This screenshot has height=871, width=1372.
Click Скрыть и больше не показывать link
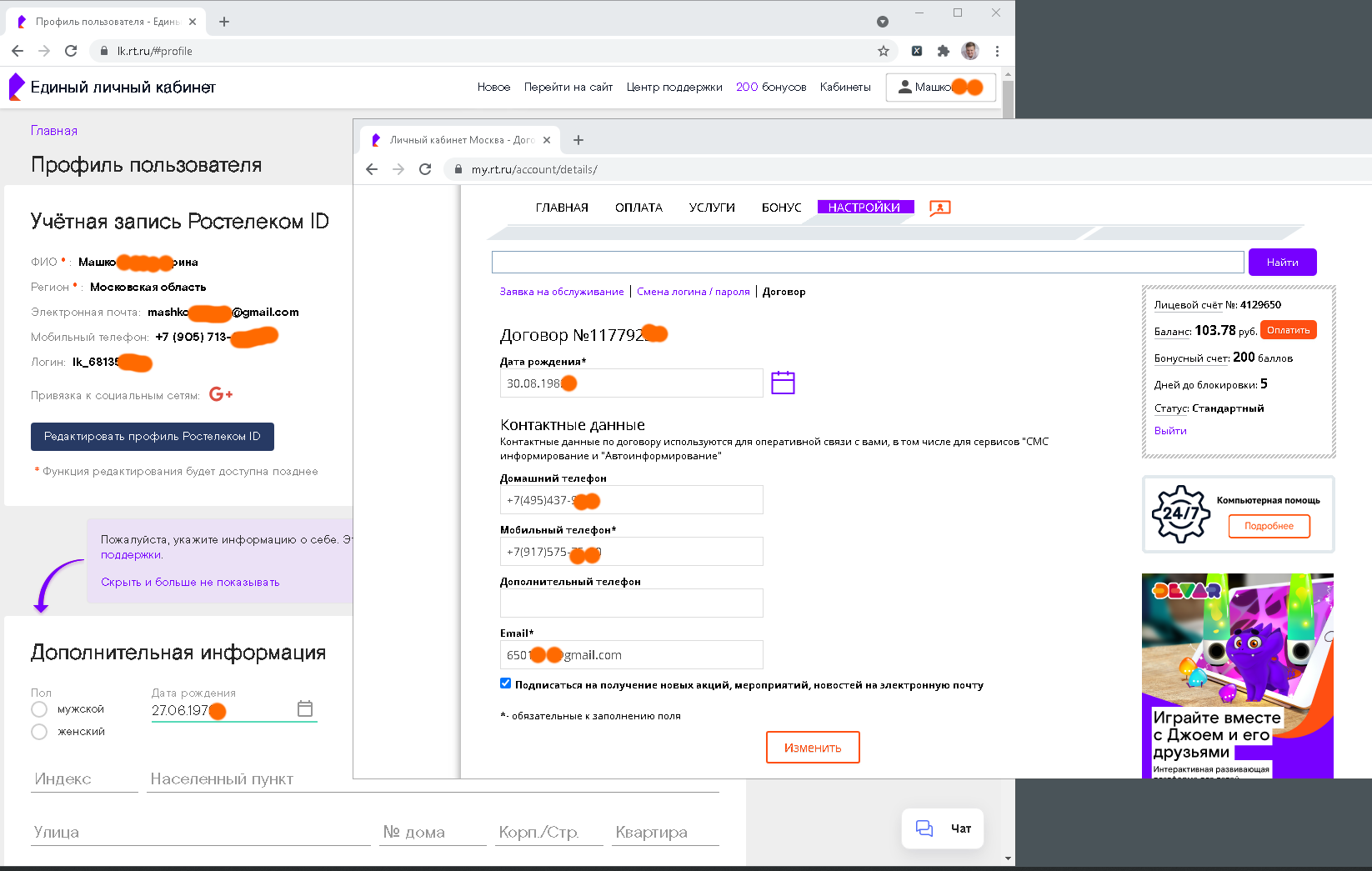tap(190, 583)
